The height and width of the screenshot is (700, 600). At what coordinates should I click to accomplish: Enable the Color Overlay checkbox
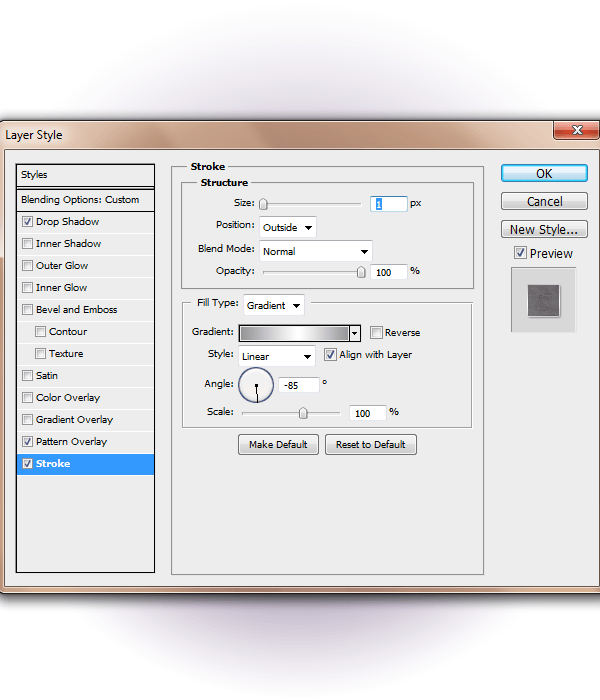pos(28,397)
